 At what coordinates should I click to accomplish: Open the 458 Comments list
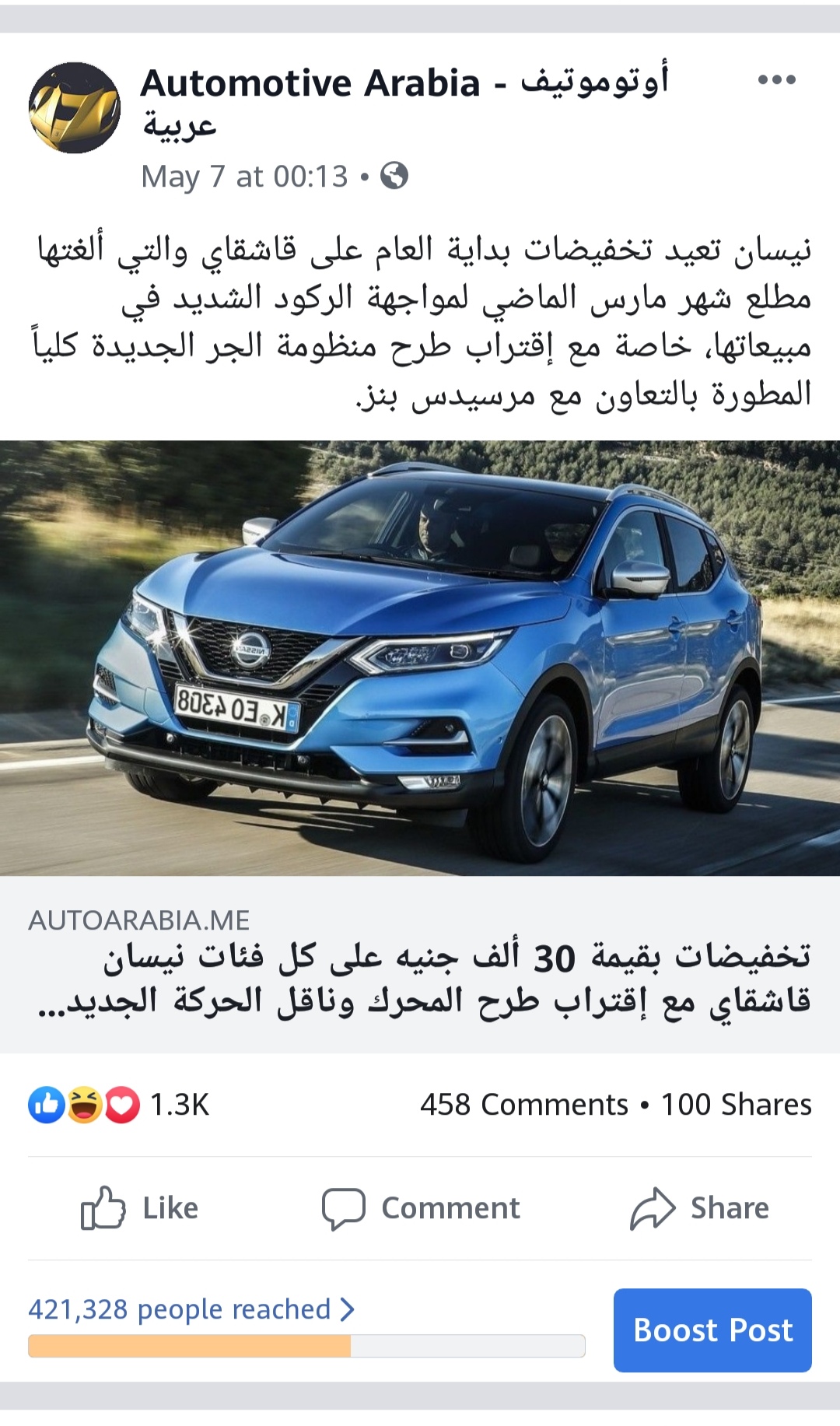click(x=523, y=1105)
